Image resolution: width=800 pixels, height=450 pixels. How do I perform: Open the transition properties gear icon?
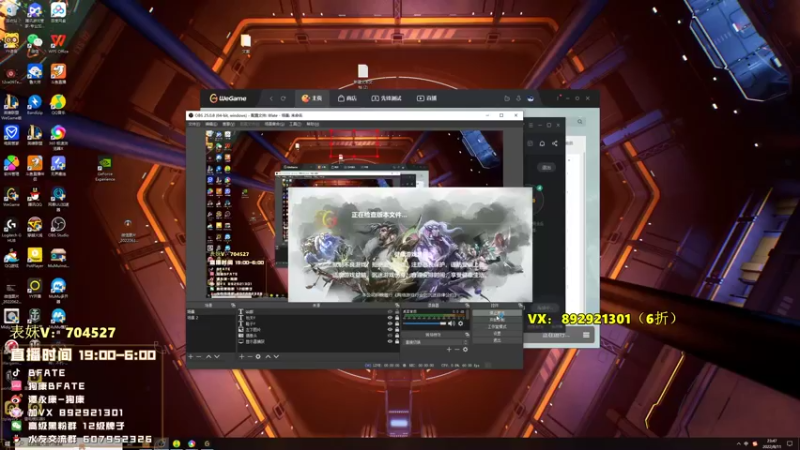(x=465, y=349)
